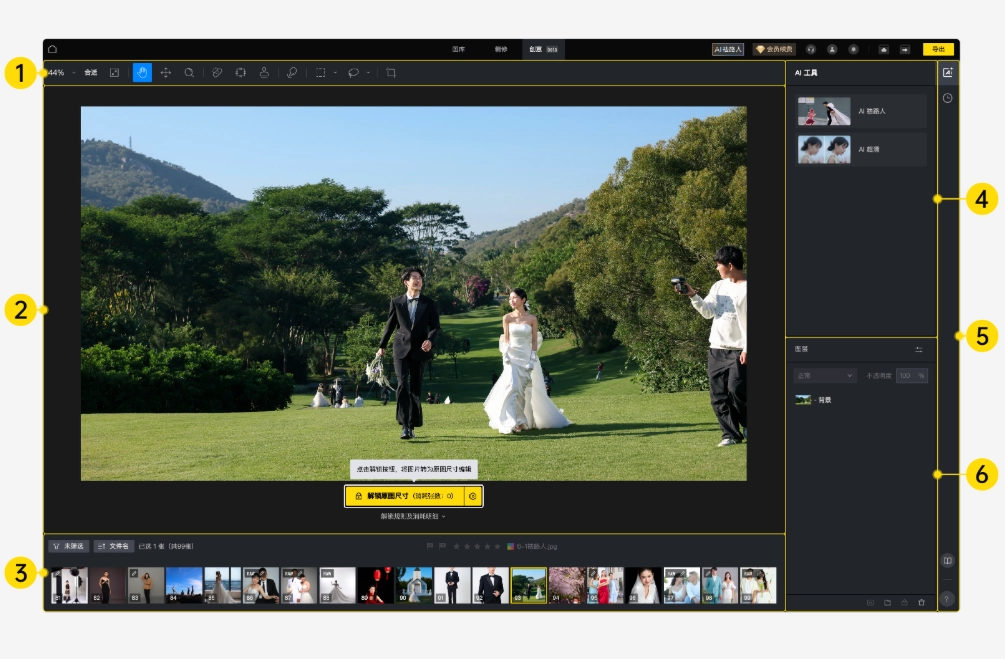The image size is (1005, 660).
Task: Open the zoom percentage dropdown
Action: tap(73, 73)
